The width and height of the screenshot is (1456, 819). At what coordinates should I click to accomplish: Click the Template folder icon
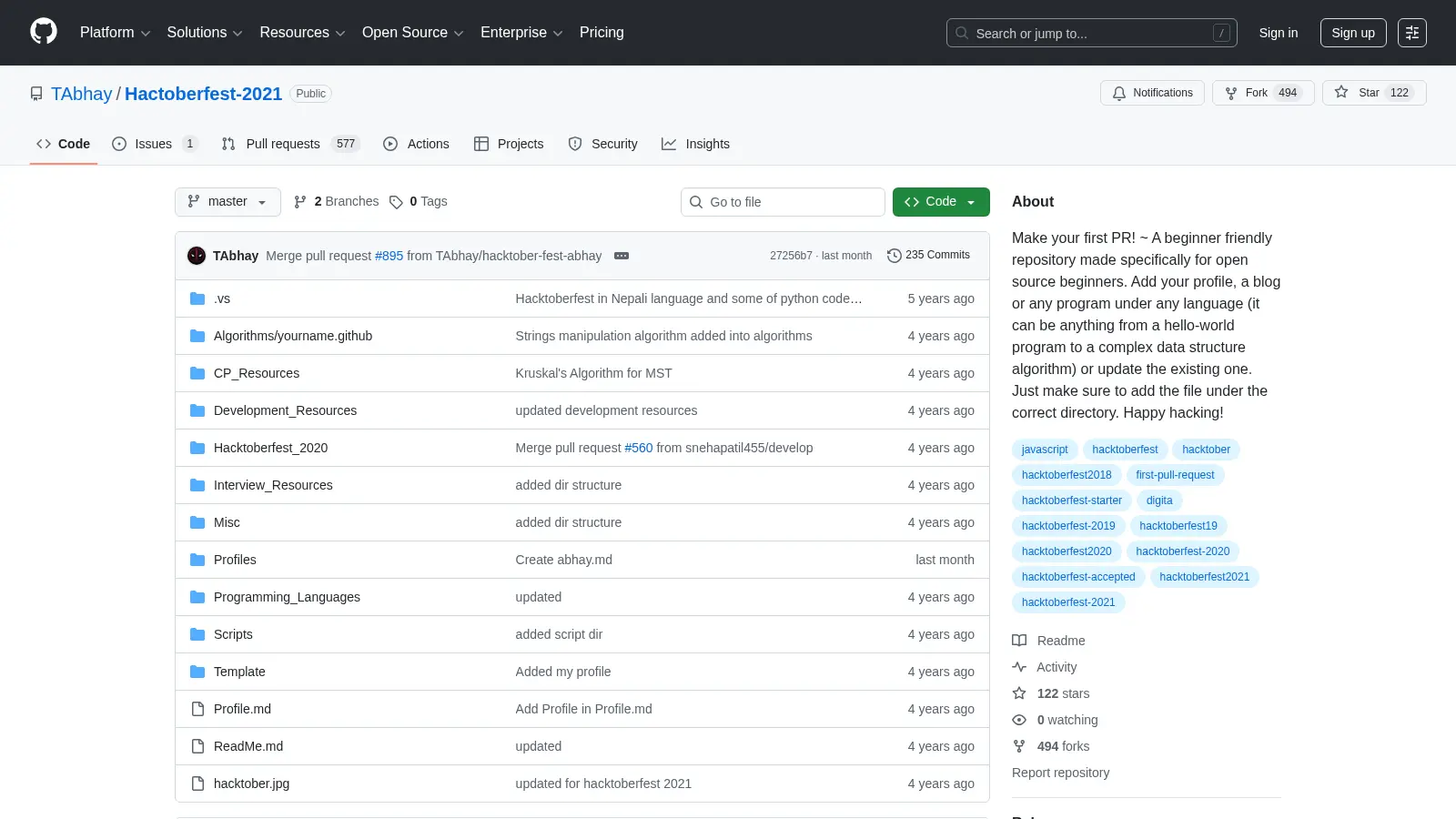(197, 672)
